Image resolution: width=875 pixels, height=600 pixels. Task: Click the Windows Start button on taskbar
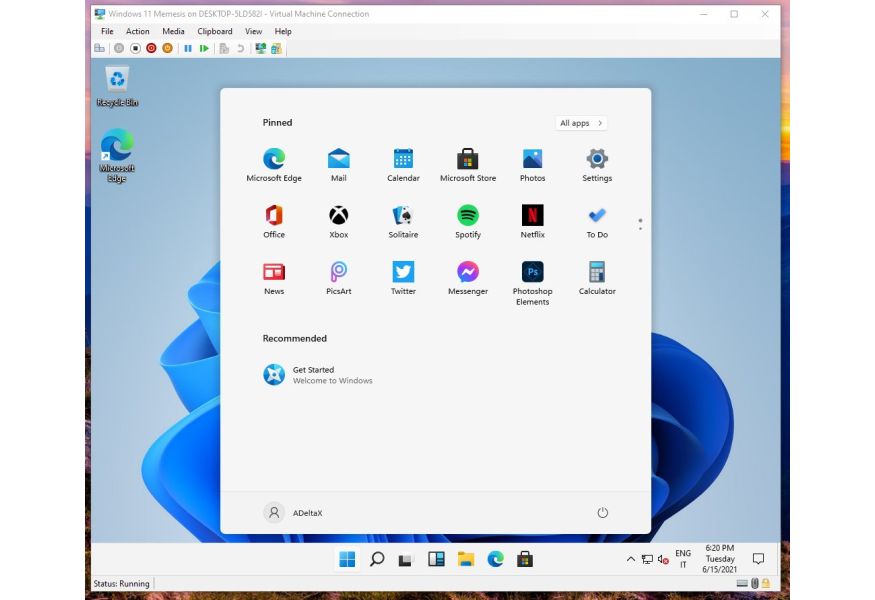coord(347,559)
